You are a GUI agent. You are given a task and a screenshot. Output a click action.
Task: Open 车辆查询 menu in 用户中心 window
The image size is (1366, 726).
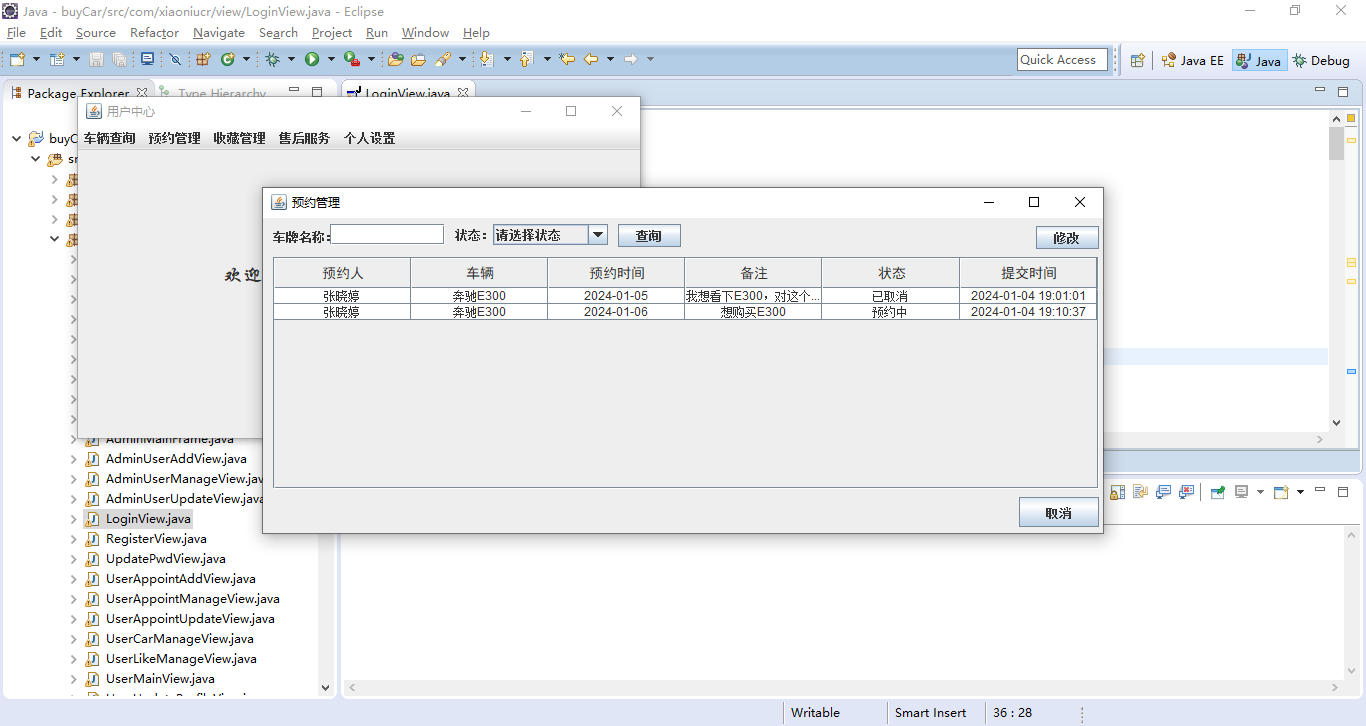[109, 138]
